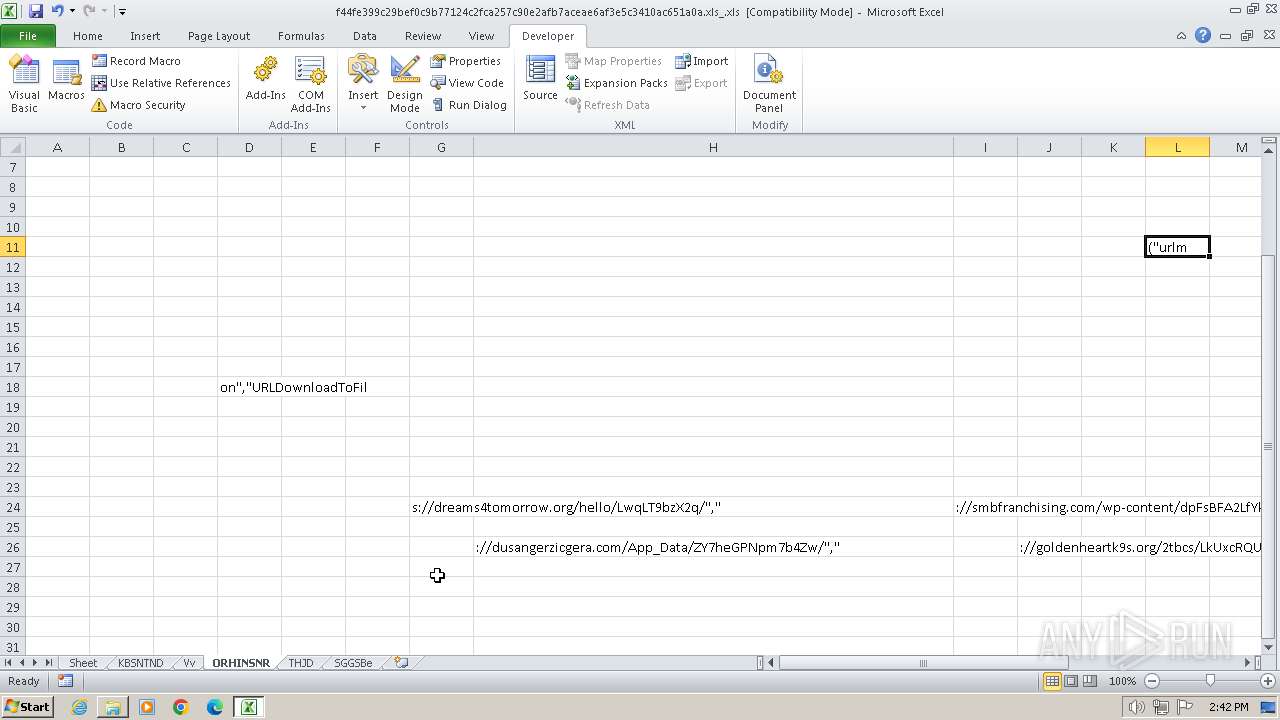Select cell with URLDownloadToFil text
The width and height of the screenshot is (1280, 720).
pos(249,387)
